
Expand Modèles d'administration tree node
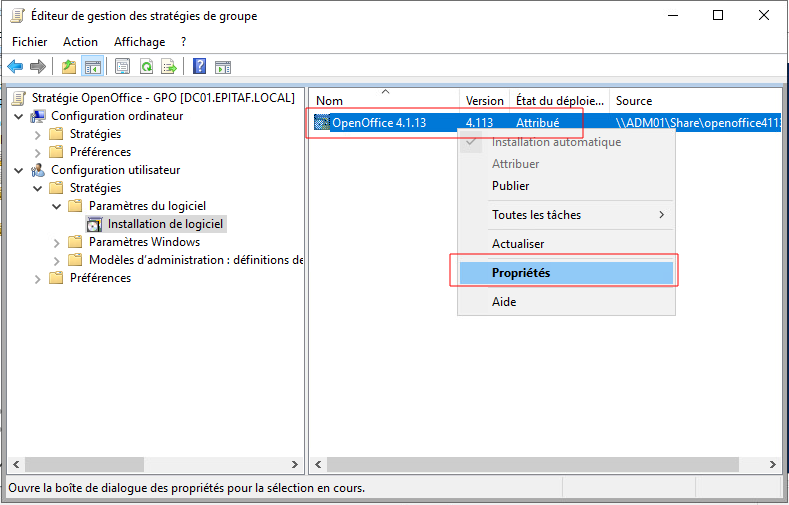[57, 260]
